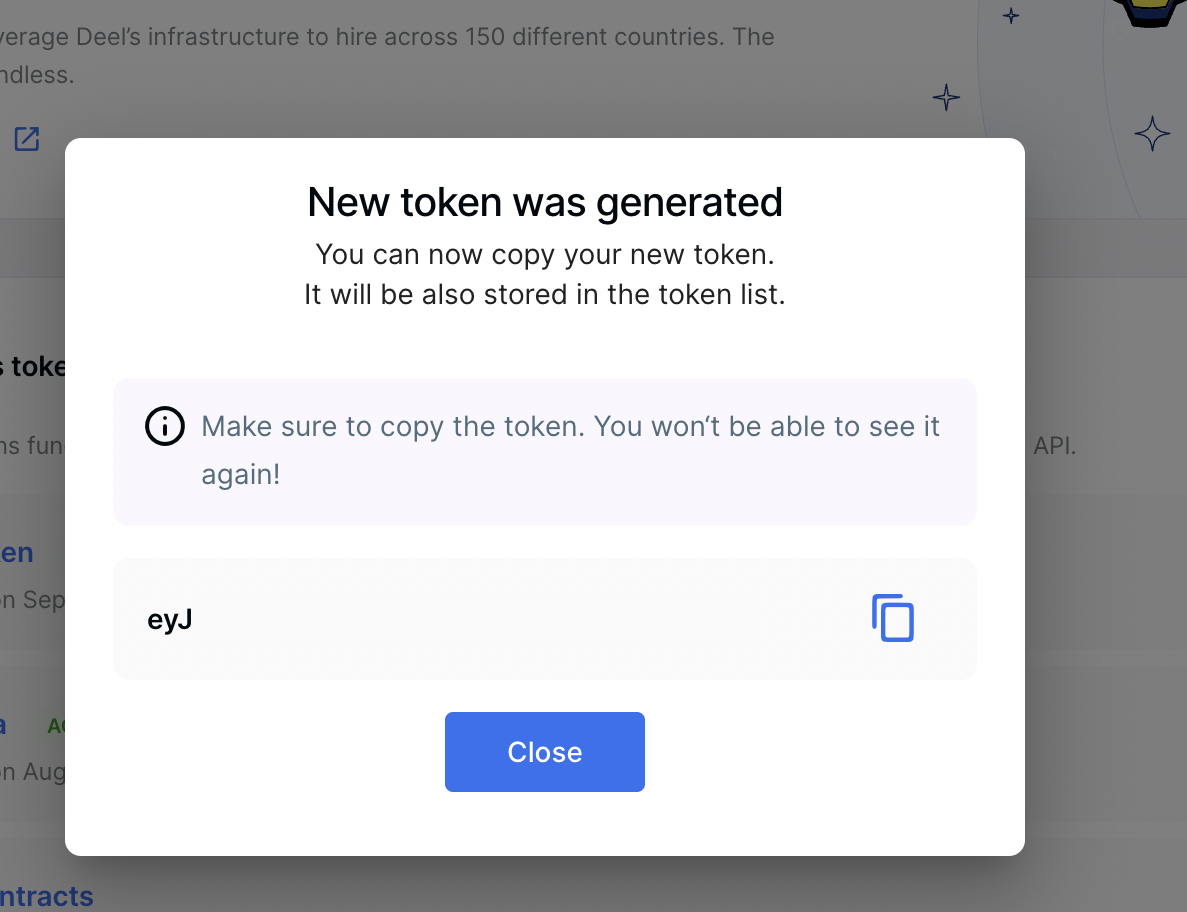Click the 'API.' text right of the dialog
This screenshot has height=912, width=1187.
(x=1055, y=446)
